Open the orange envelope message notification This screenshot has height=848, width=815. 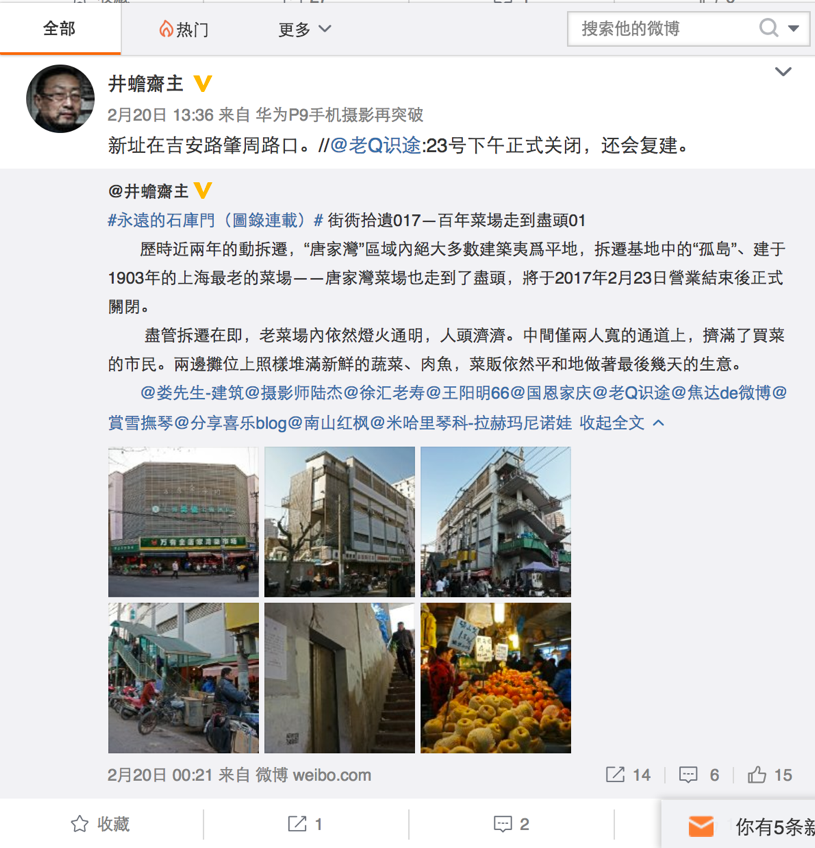[701, 826]
